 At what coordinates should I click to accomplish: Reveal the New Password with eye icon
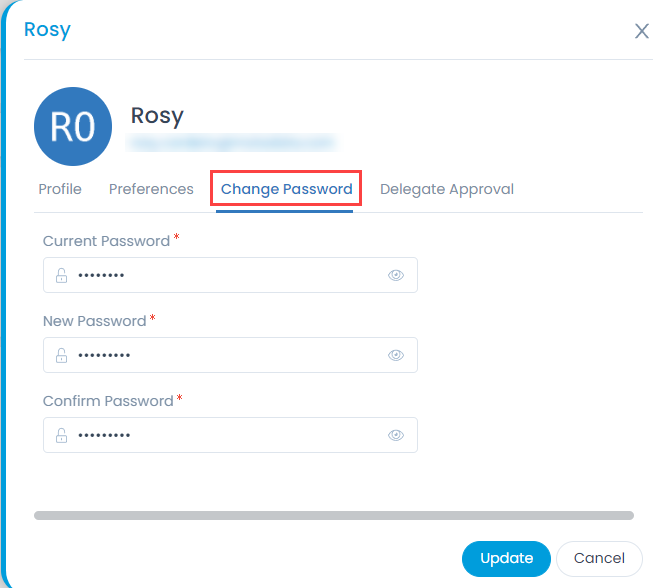(x=396, y=355)
